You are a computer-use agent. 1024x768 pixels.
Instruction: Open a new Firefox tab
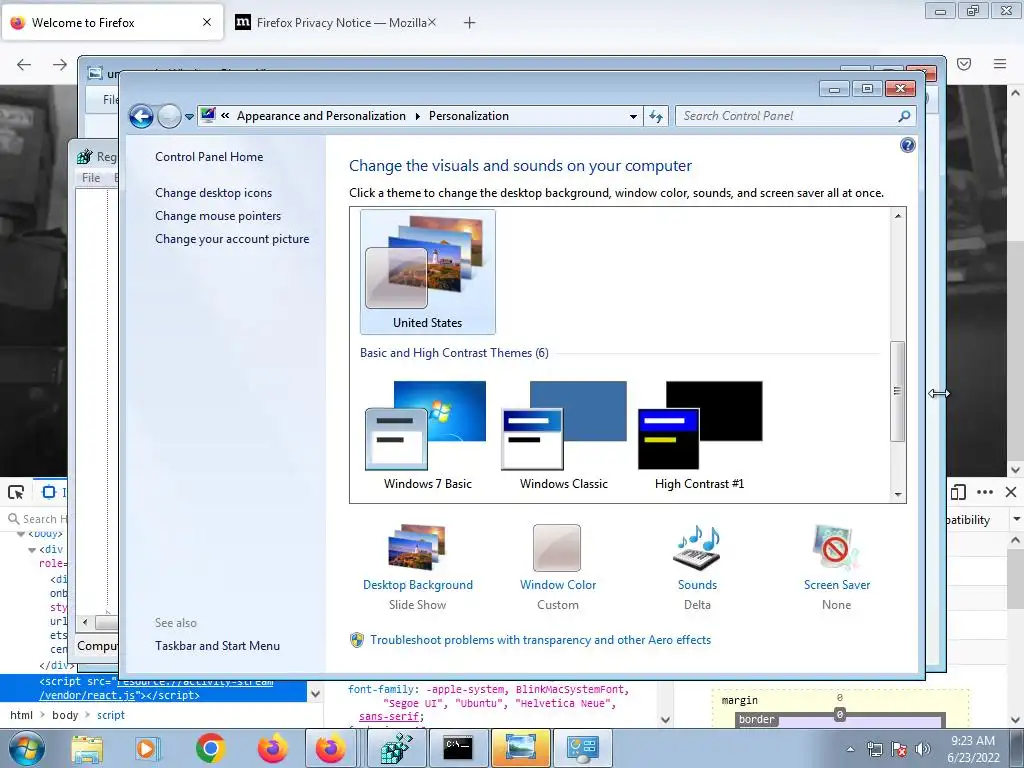469,23
